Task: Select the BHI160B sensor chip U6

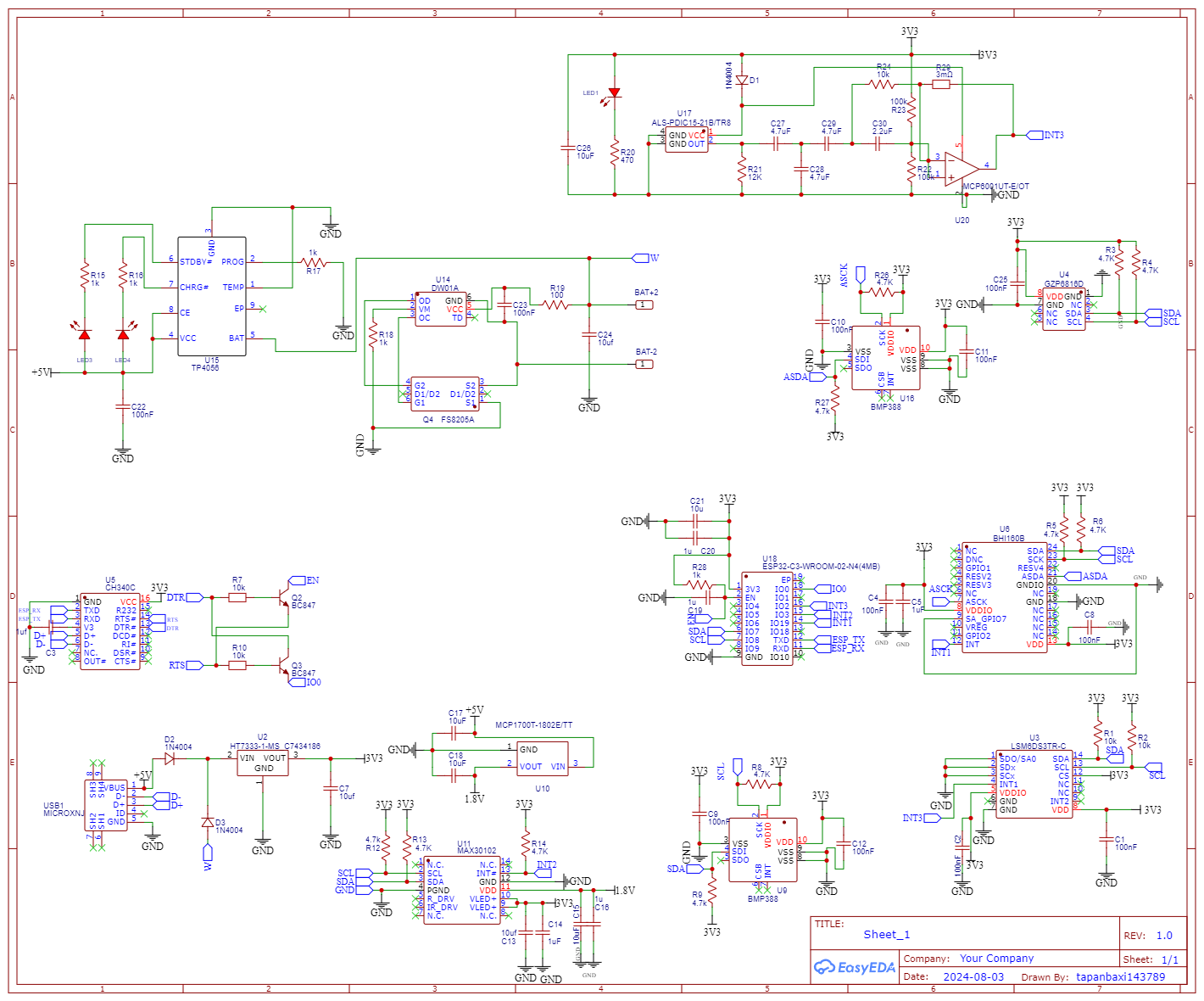Action: click(1005, 599)
